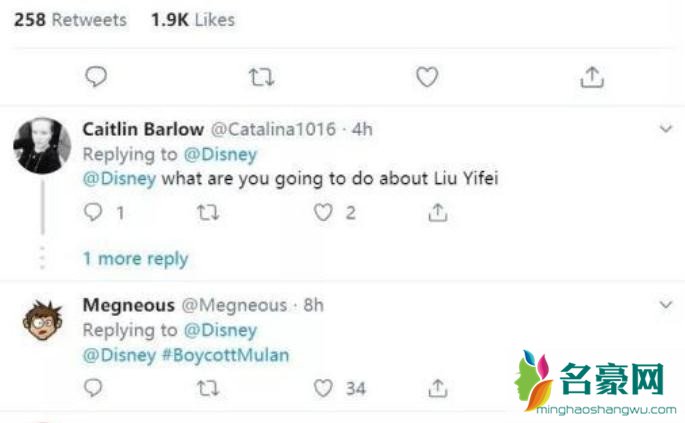Reply to Megneous's tweet
Viewport: 685px width, 423px height.
95,387
